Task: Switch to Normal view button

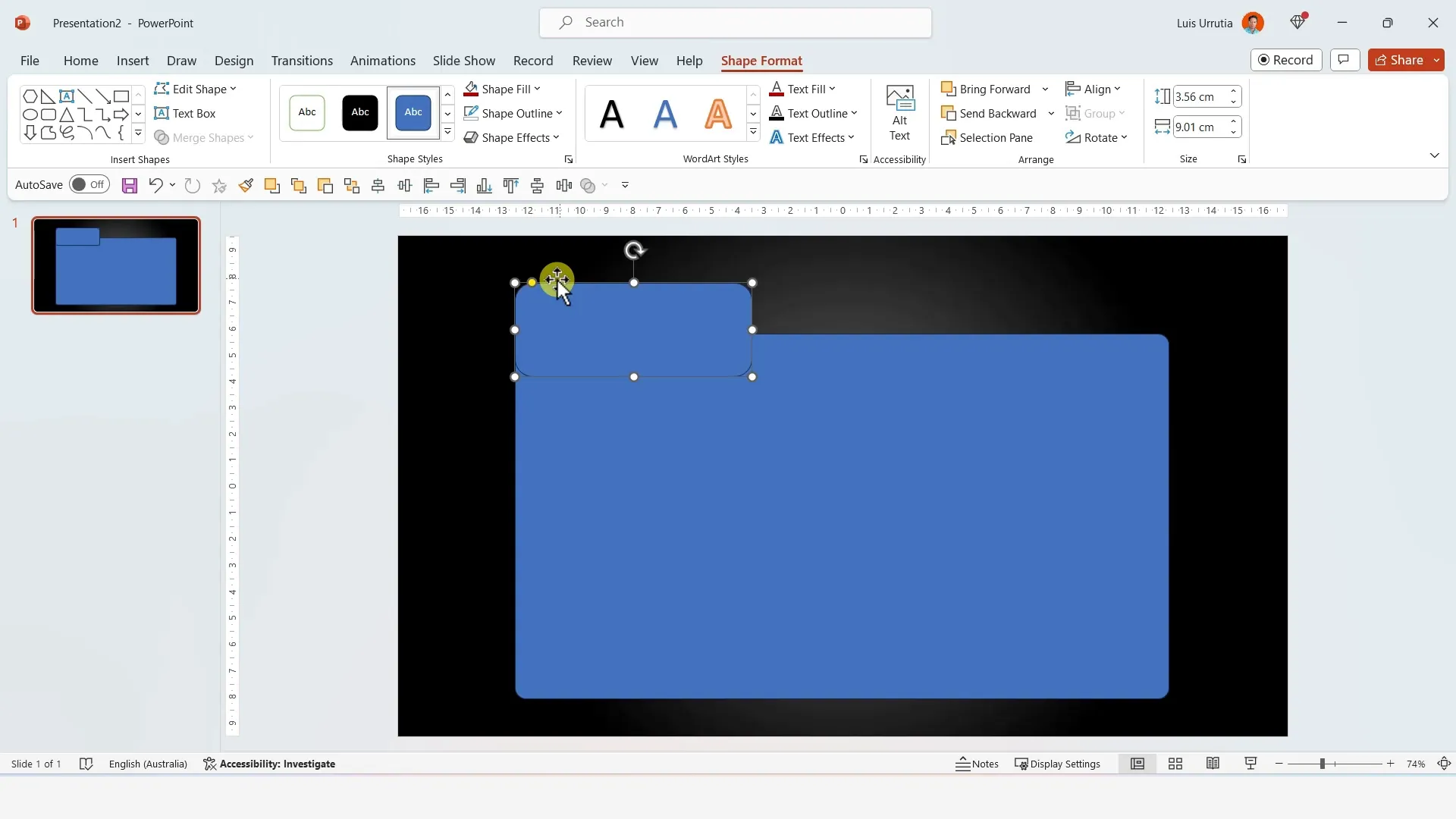Action: (1137, 764)
